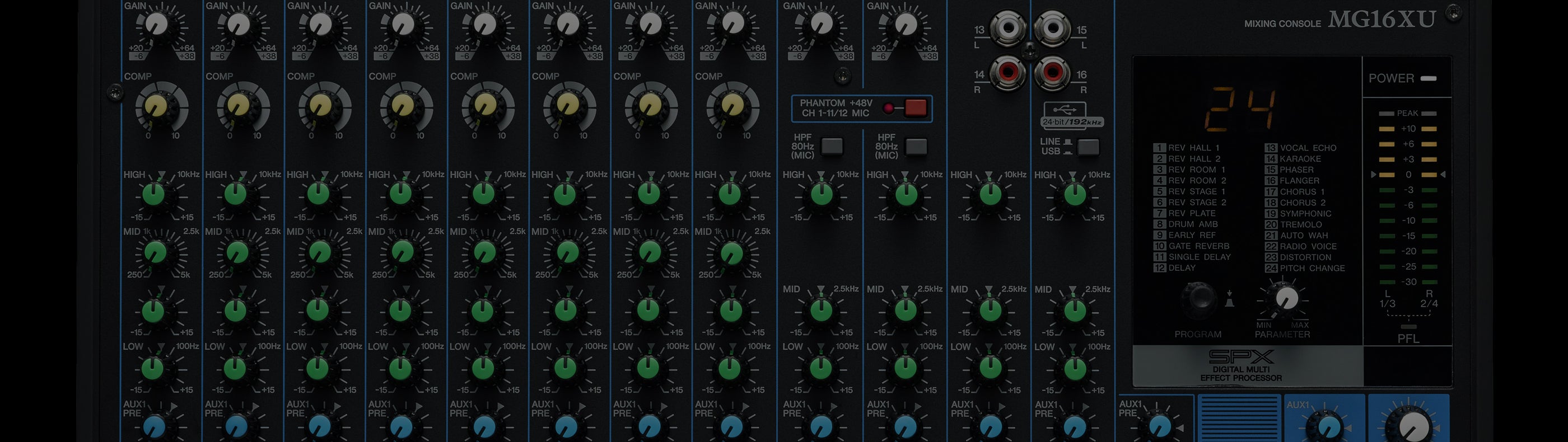Adjust AUX1 PRE knob below SPX panel
This screenshot has width=1568, height=442.
pos(1159,426)
